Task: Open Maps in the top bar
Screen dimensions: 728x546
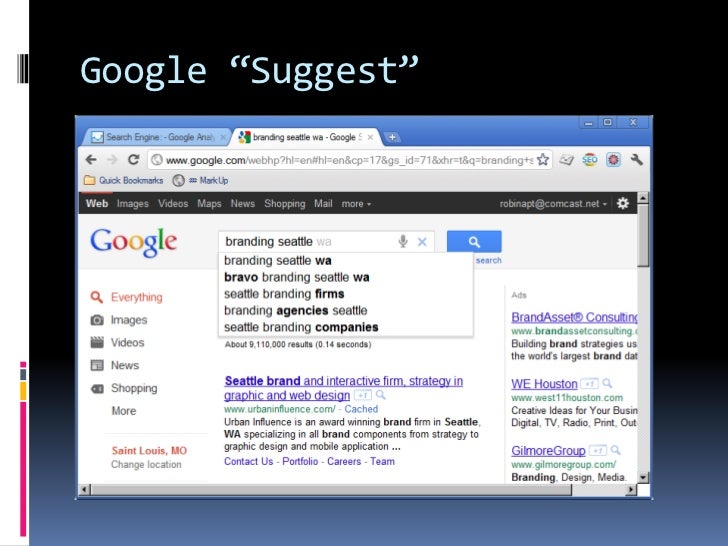Action: coord(209,203)
